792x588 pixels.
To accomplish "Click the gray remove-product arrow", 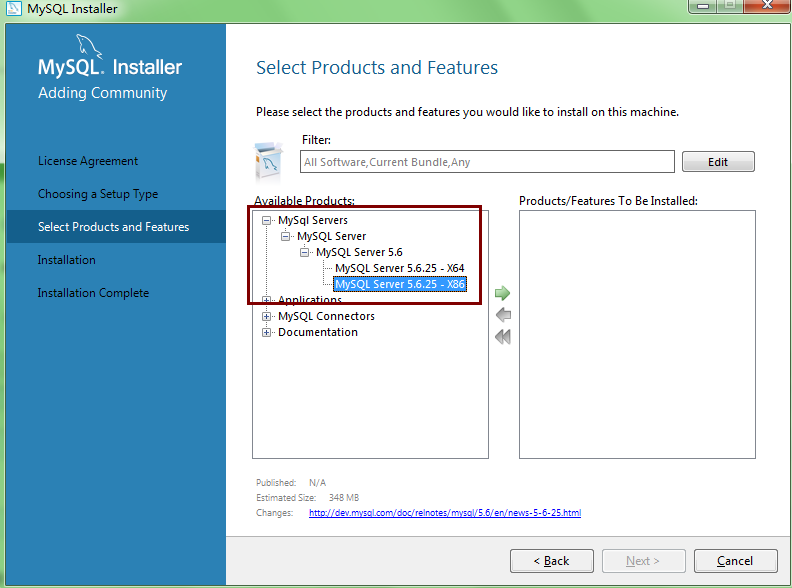I will 503,315.
